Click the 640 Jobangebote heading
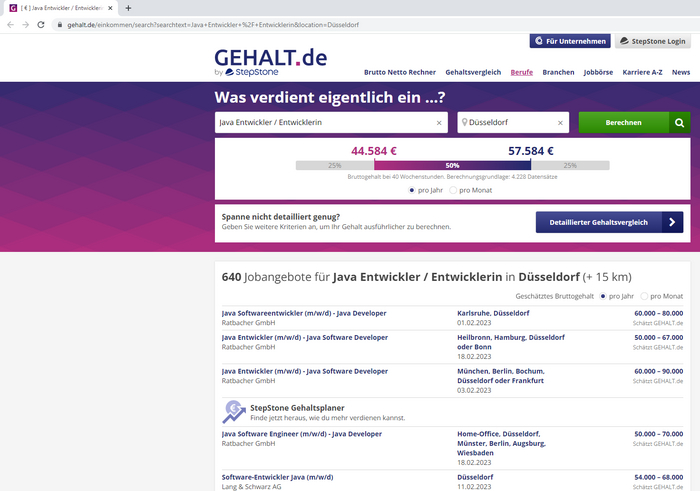 427,277
